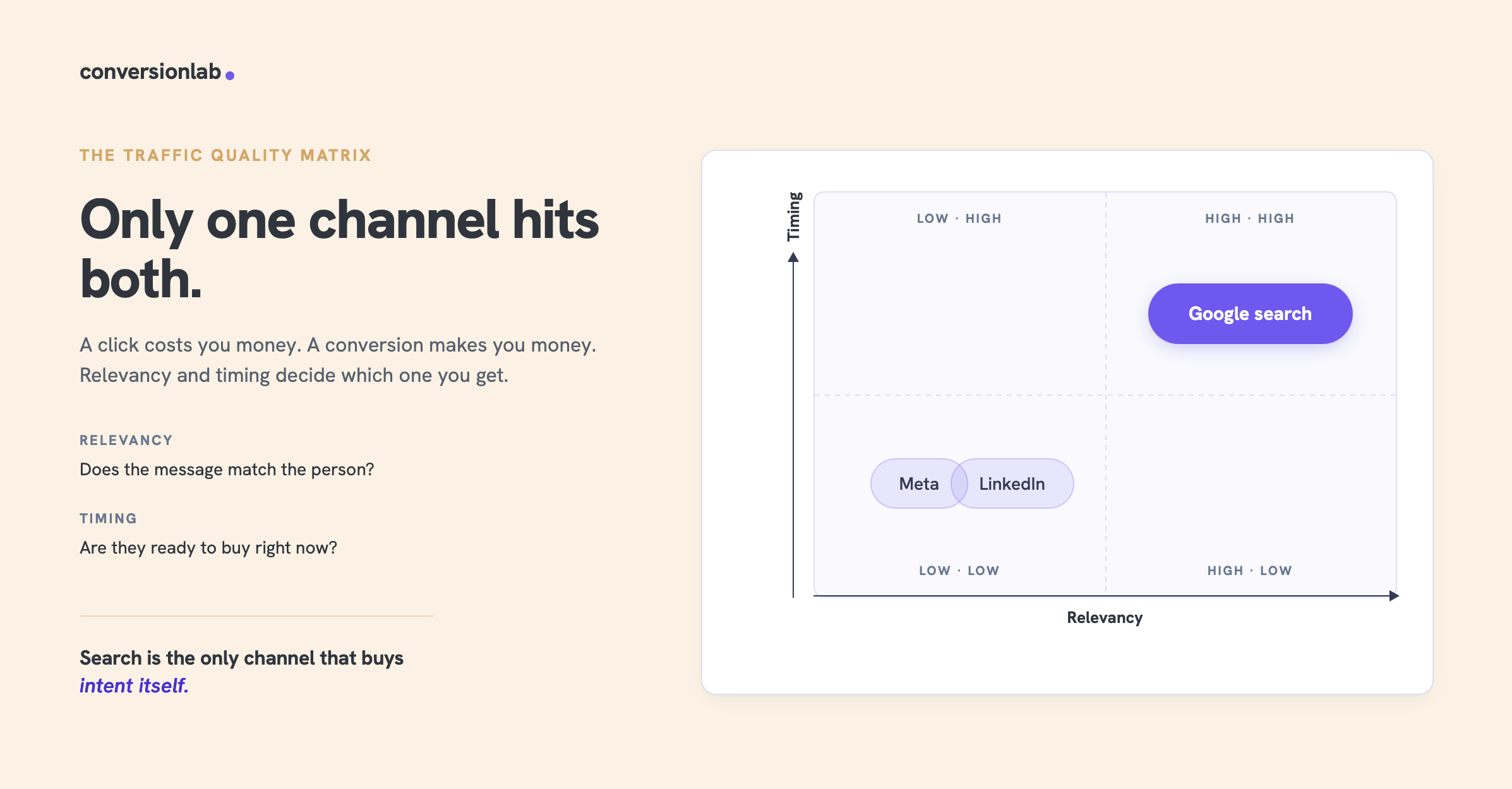
Task: Click the rightward Relevancy axis arrowhead
Action: 1394,596
